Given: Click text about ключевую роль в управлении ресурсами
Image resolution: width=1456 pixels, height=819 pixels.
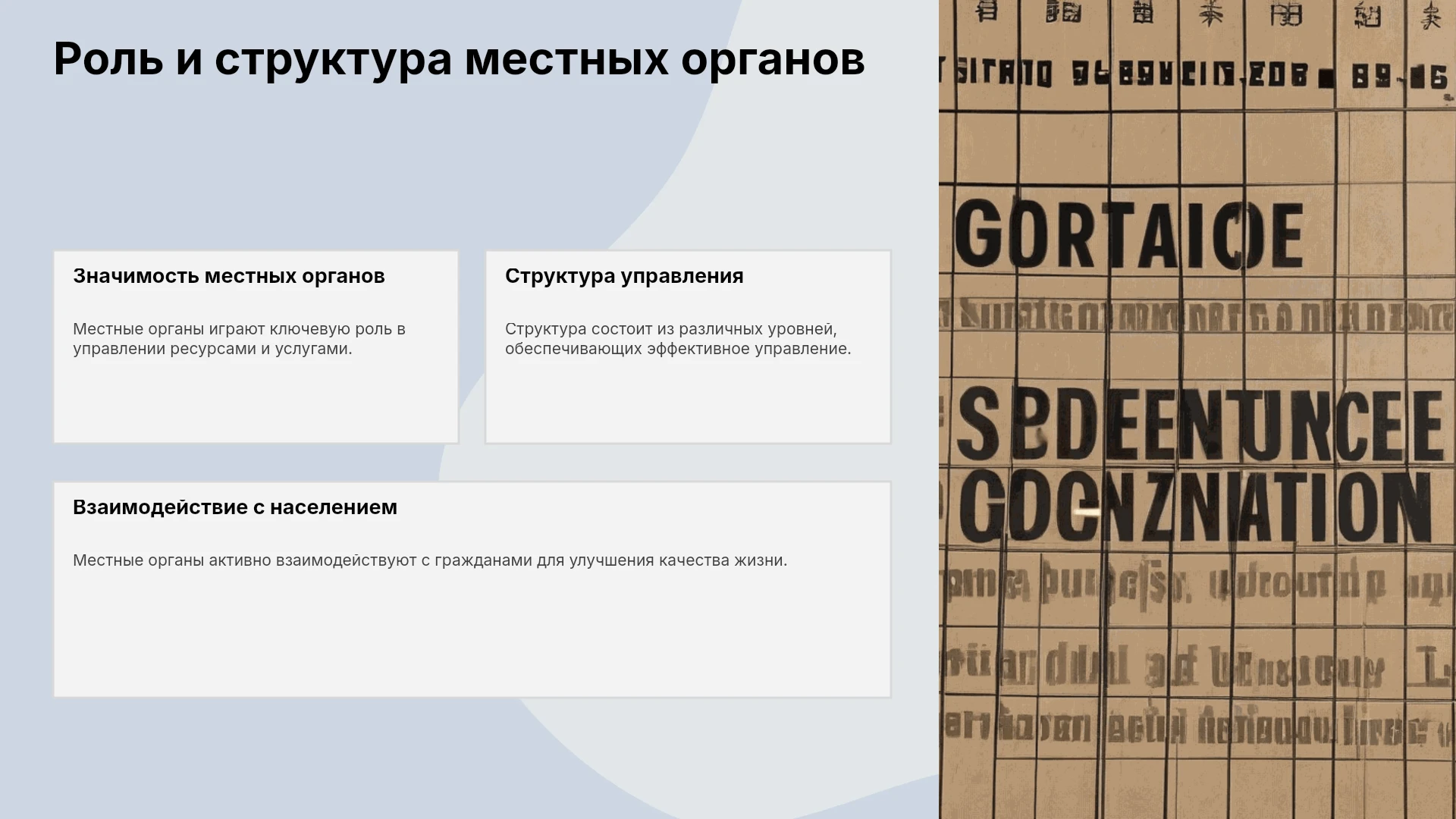Looking at the screenshot, I should point(239,339).
